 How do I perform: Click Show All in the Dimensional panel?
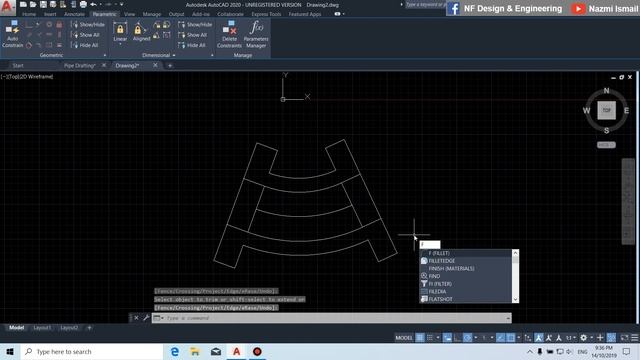193,35
